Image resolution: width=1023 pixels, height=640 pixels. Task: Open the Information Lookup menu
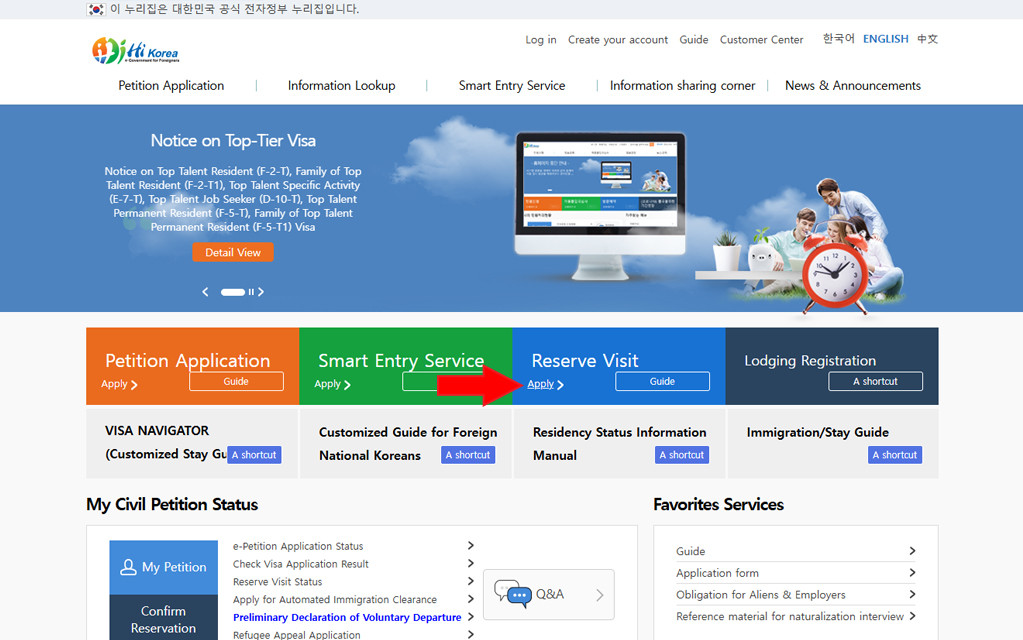[341, 86]
